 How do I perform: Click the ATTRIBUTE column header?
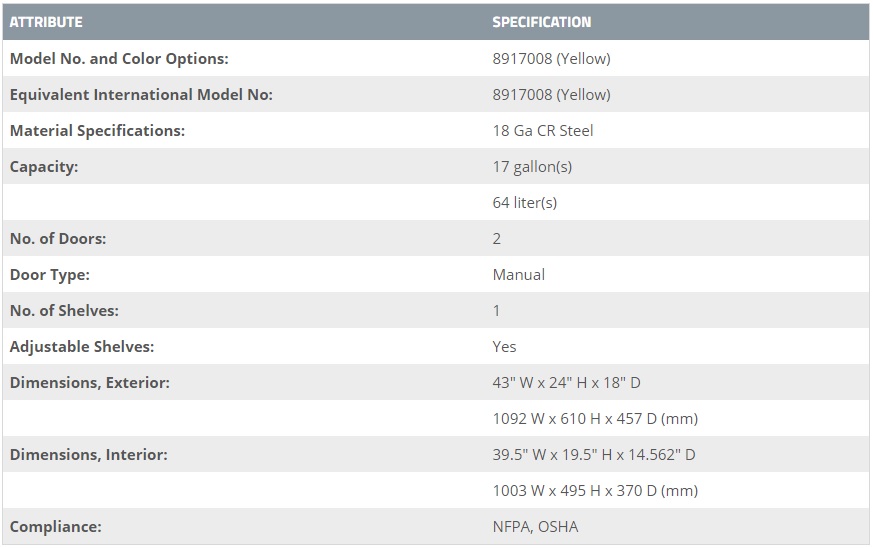[x=46, y=21]
